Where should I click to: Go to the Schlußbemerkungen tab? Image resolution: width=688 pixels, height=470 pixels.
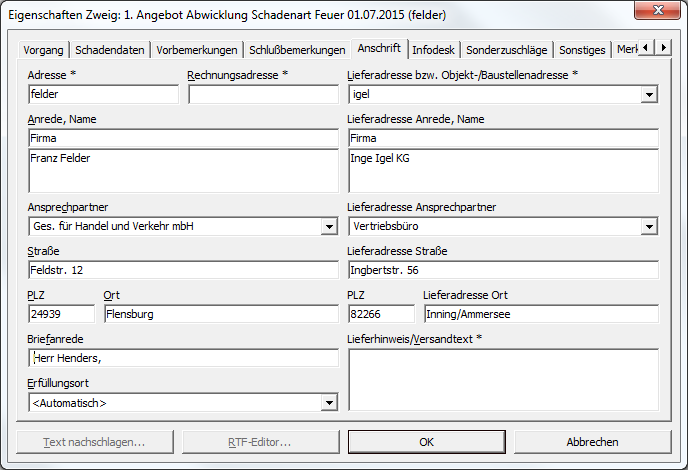[298, 50]
